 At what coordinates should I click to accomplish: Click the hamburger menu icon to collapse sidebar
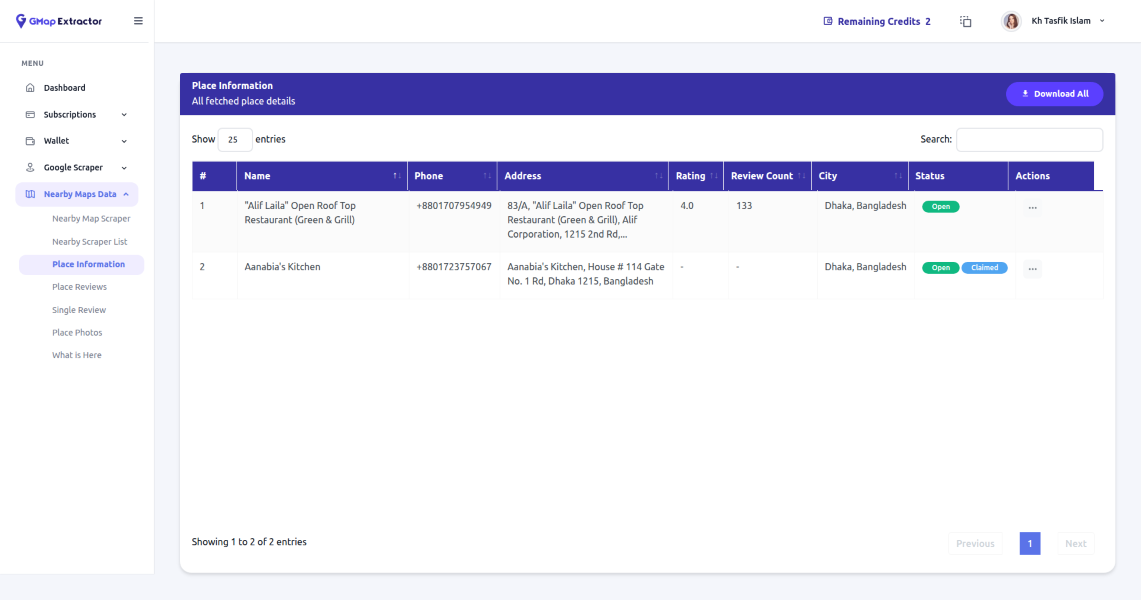pyautogui.click(x=138, y=21)
